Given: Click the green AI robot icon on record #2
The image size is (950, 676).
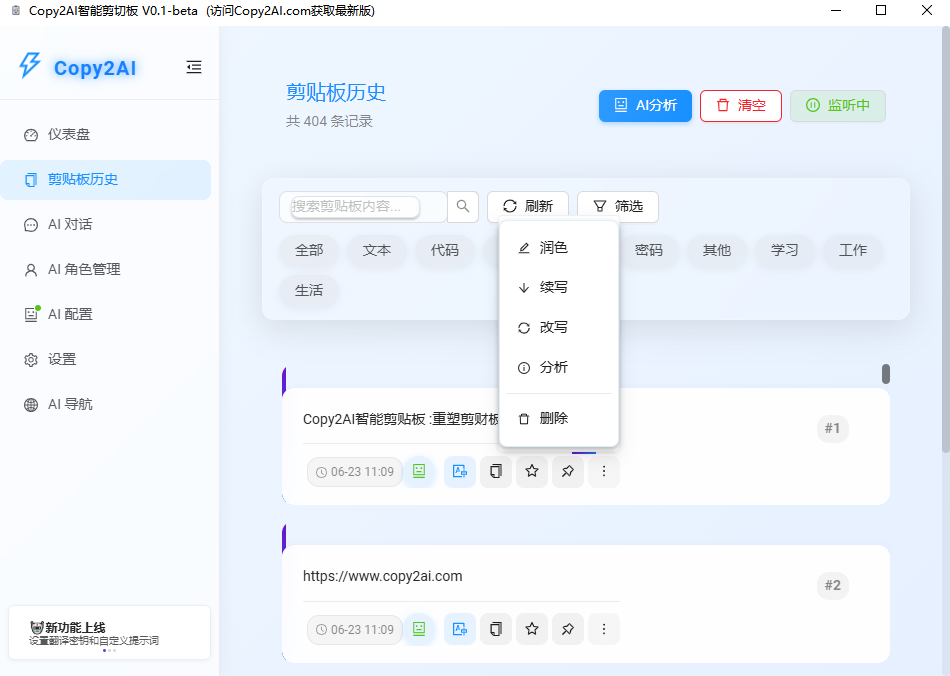Looking at the screenshot, I should (x=419, y=629).
